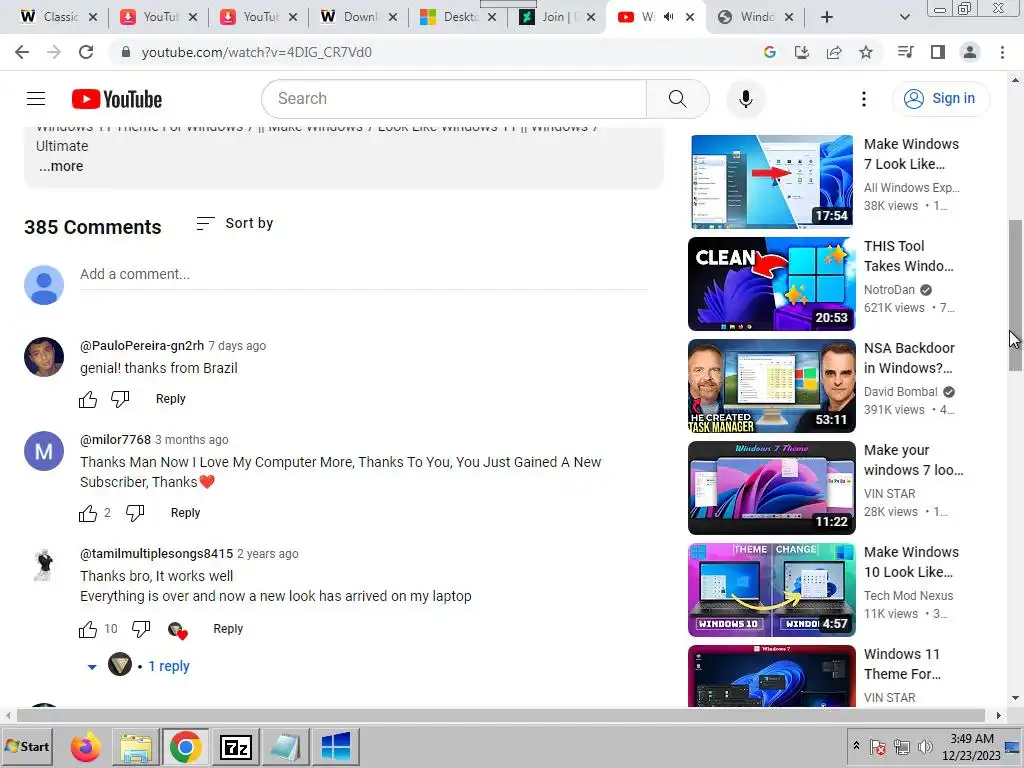Show hidden system tray icons
This screenshot has height=768, width=1024.
856,745
